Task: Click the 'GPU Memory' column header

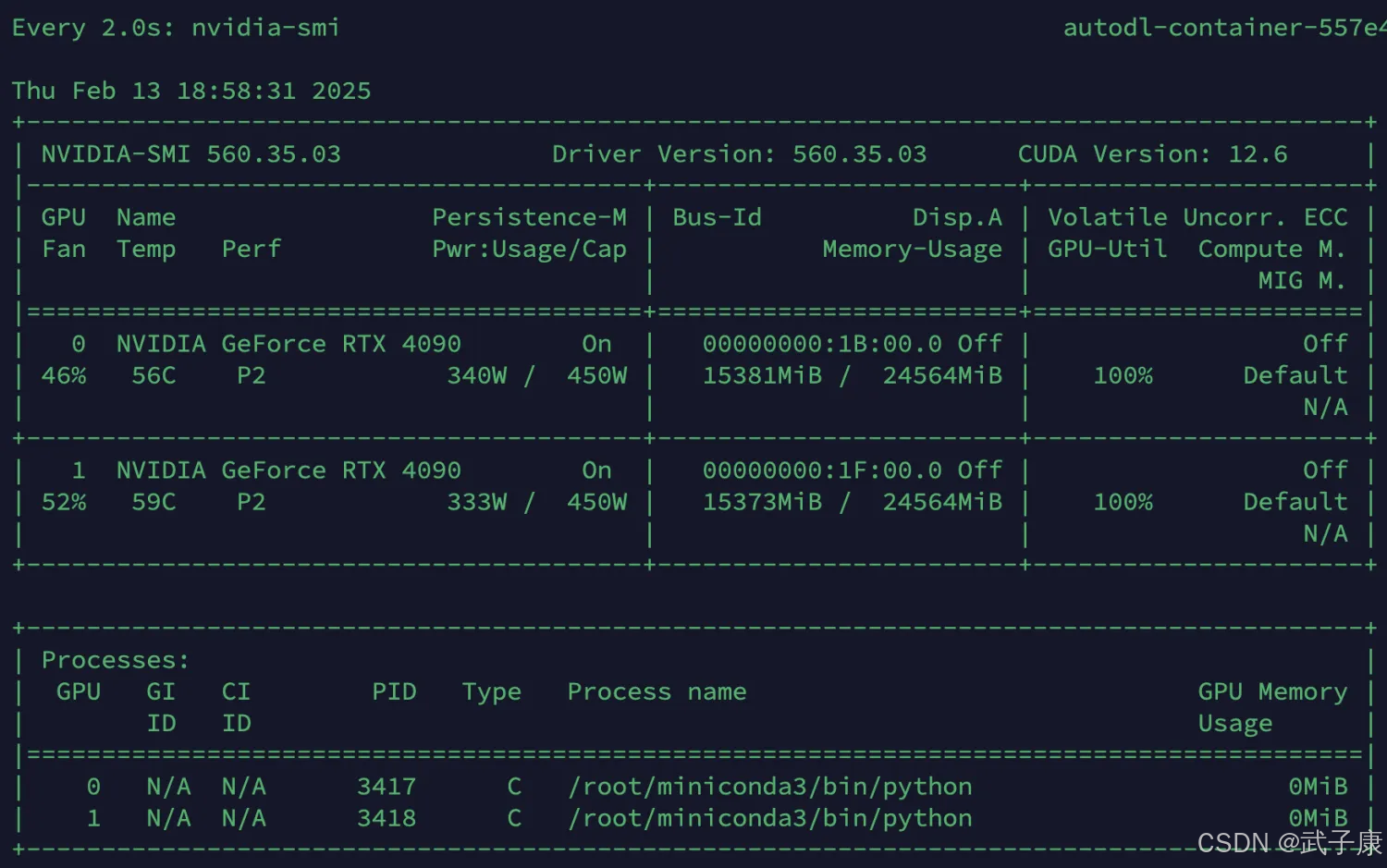Action: [x=1272, y=692]
